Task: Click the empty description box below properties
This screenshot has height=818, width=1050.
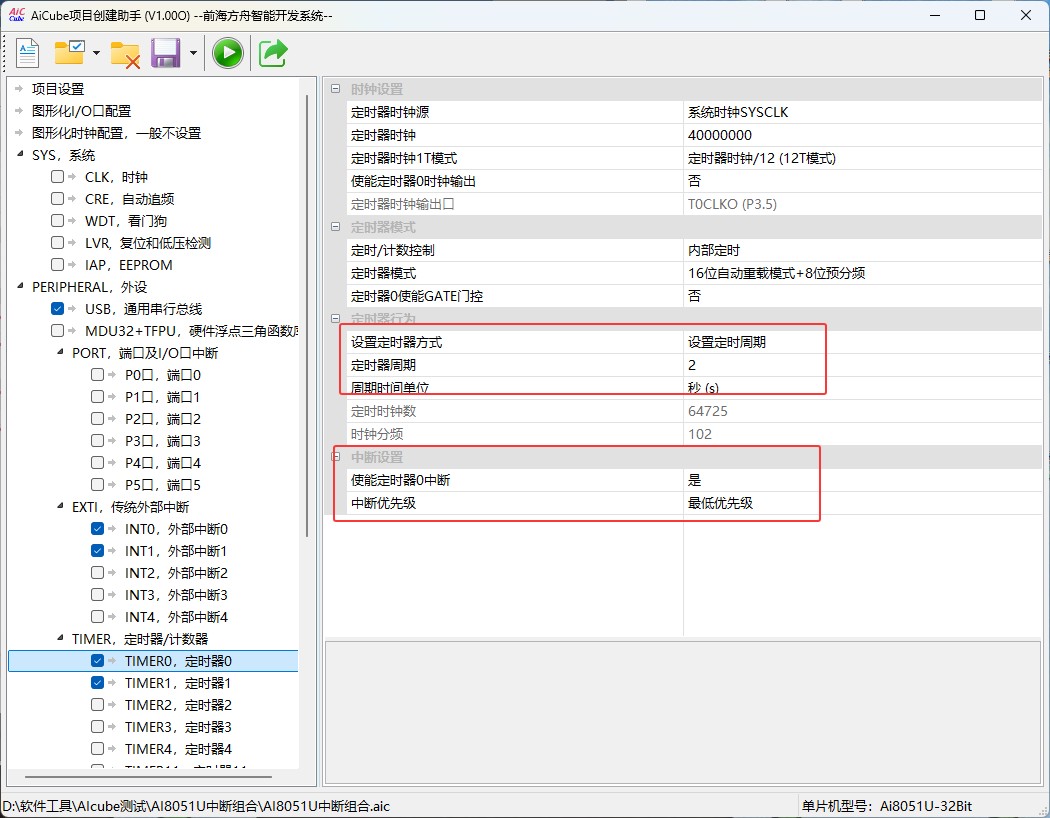Action: [x=682, y=712]
